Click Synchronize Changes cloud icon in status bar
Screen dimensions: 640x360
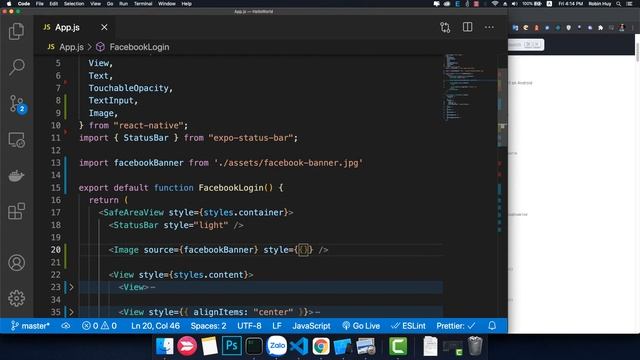coord(66,326)
